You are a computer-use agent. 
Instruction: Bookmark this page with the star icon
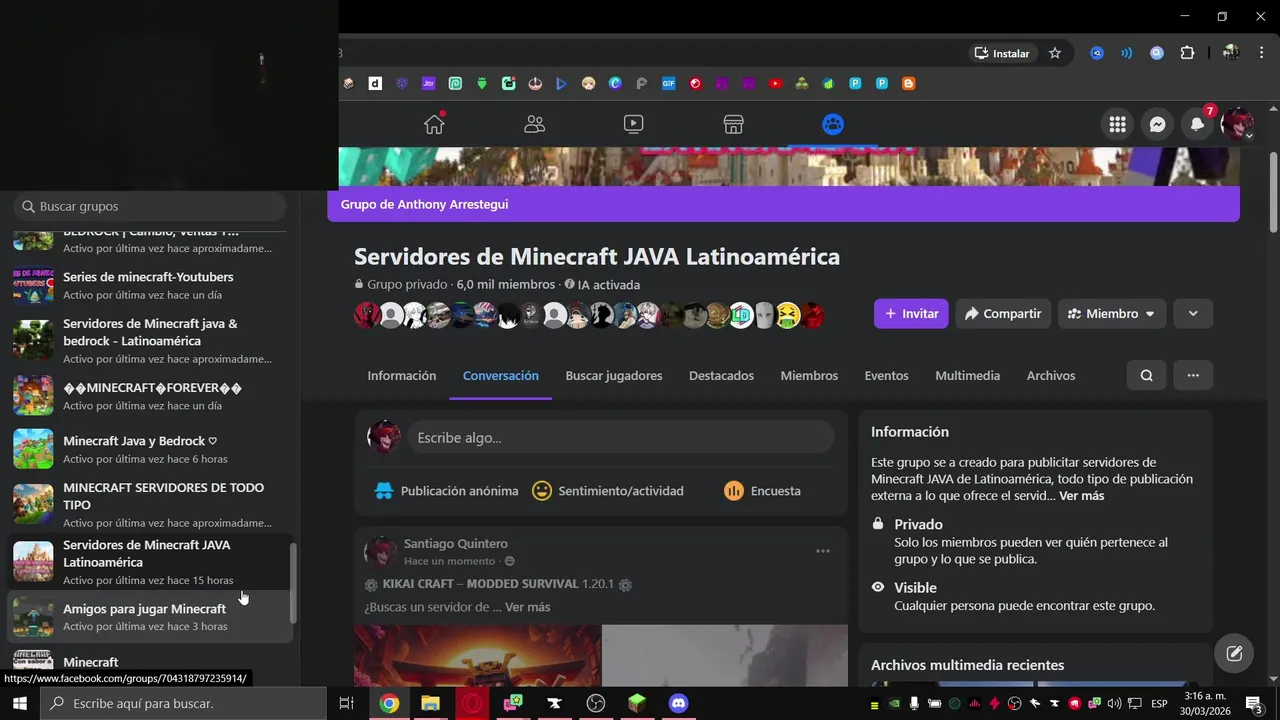click(x=1054, y=53)
